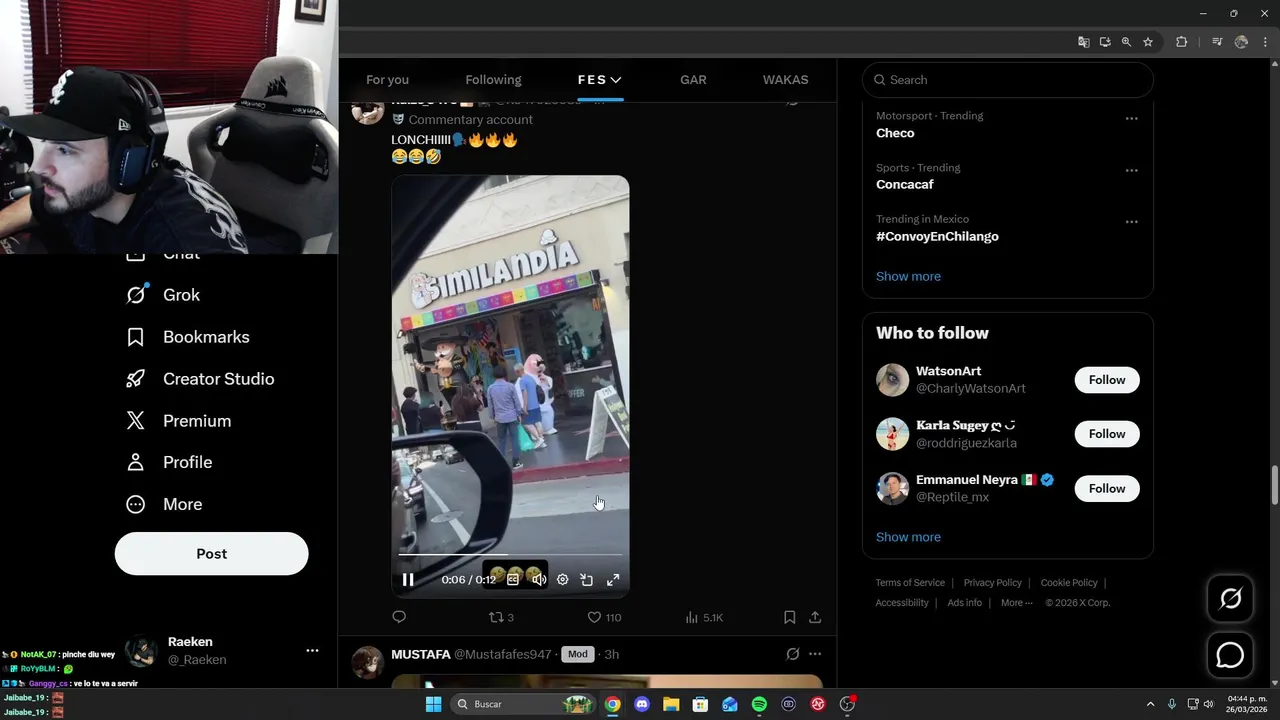Follow Emmanuel Neyra

[x=1107, y=488]
